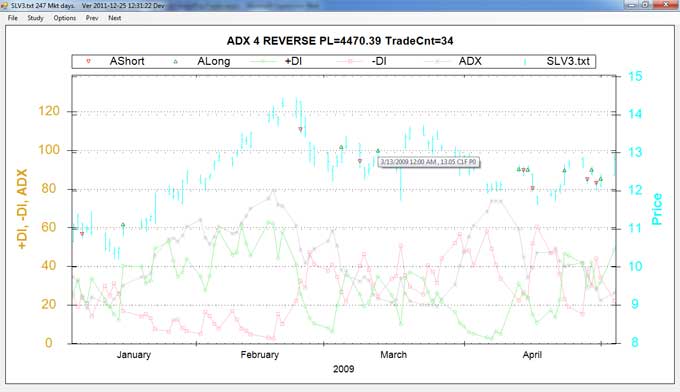Click the short marker on the late February peak
This screenshot has width=680, height=392.
click(300, 129)
